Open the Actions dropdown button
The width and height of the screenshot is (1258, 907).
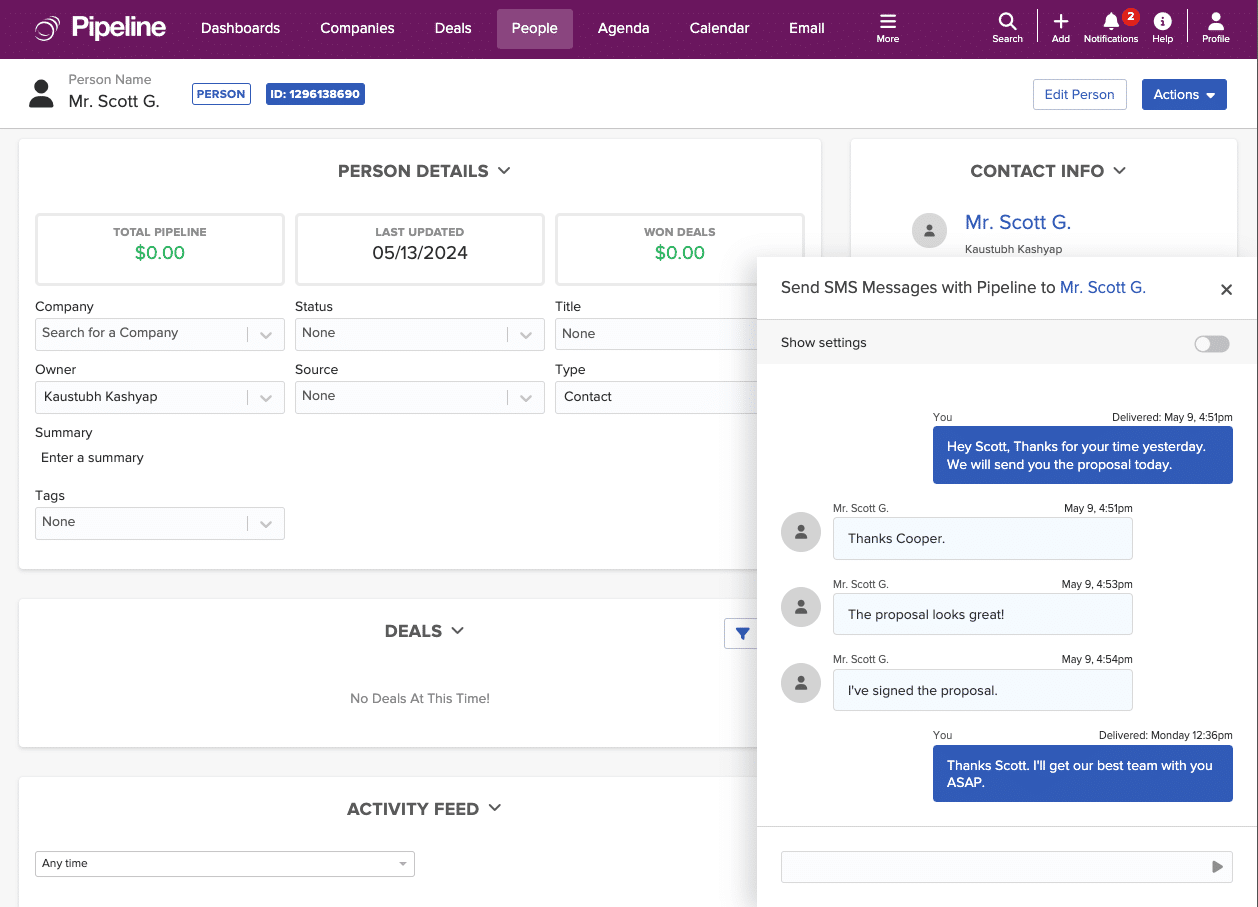pos(1184,94)
